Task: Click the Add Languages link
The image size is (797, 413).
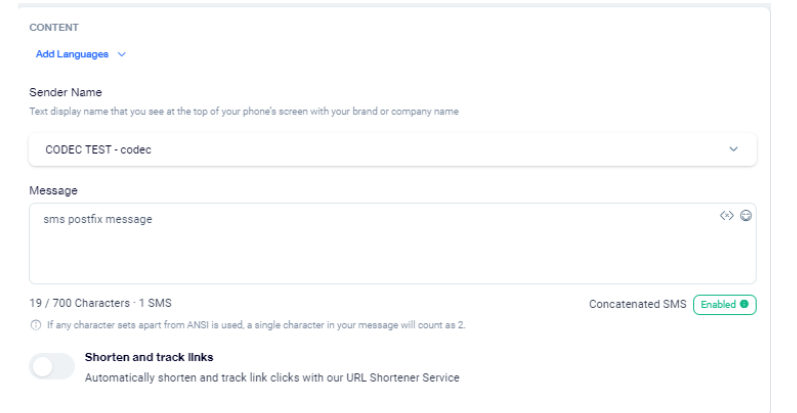Action: click(72, 54)
